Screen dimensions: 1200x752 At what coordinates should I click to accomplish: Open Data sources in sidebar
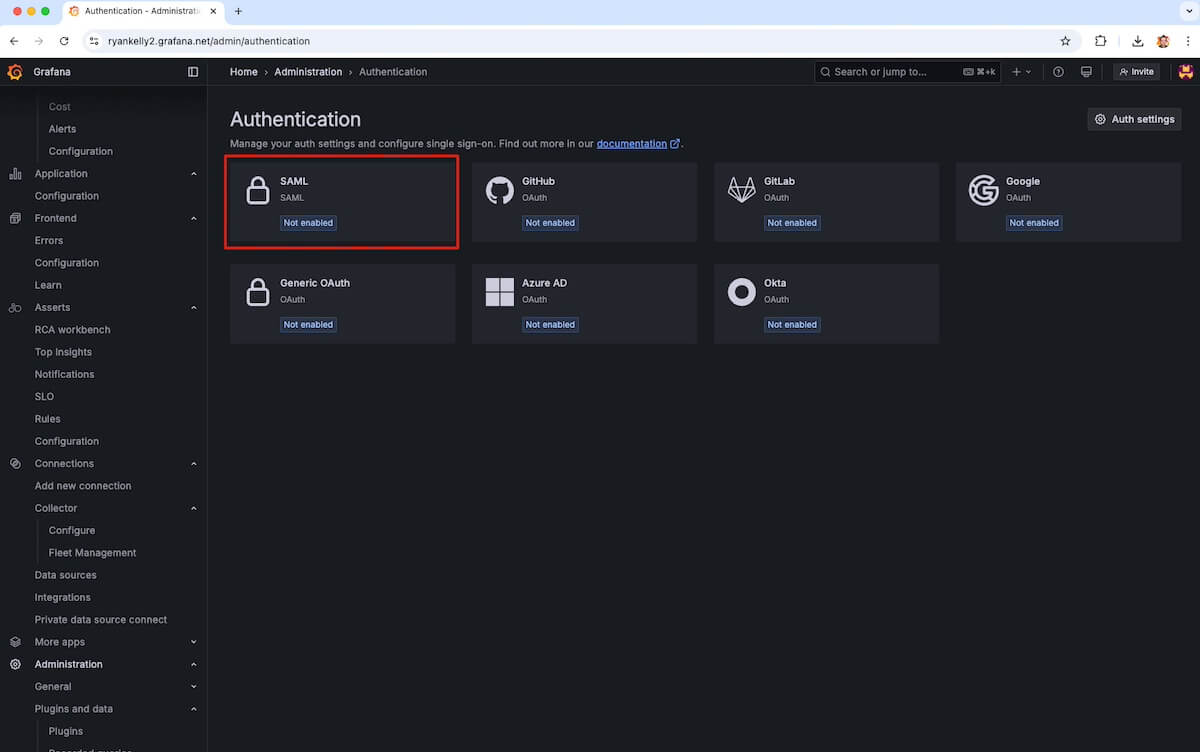click(65, 575)
